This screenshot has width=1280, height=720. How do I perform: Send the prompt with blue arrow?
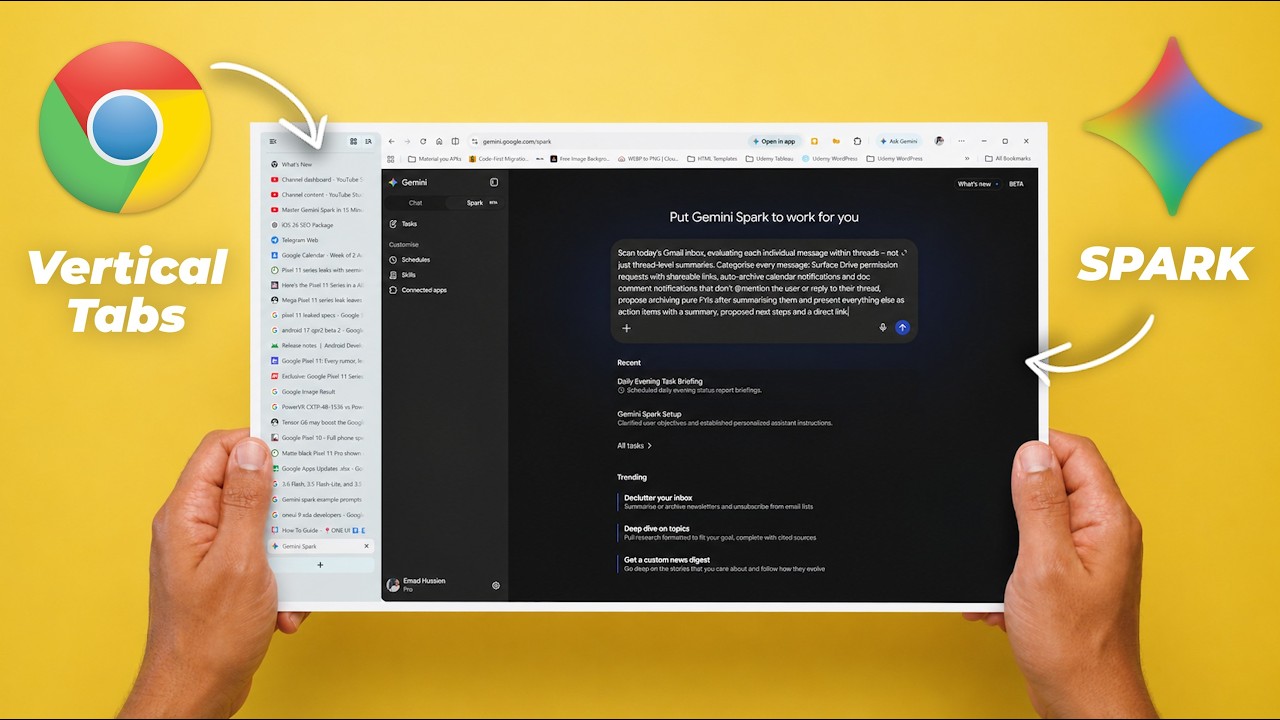(902, 327)
